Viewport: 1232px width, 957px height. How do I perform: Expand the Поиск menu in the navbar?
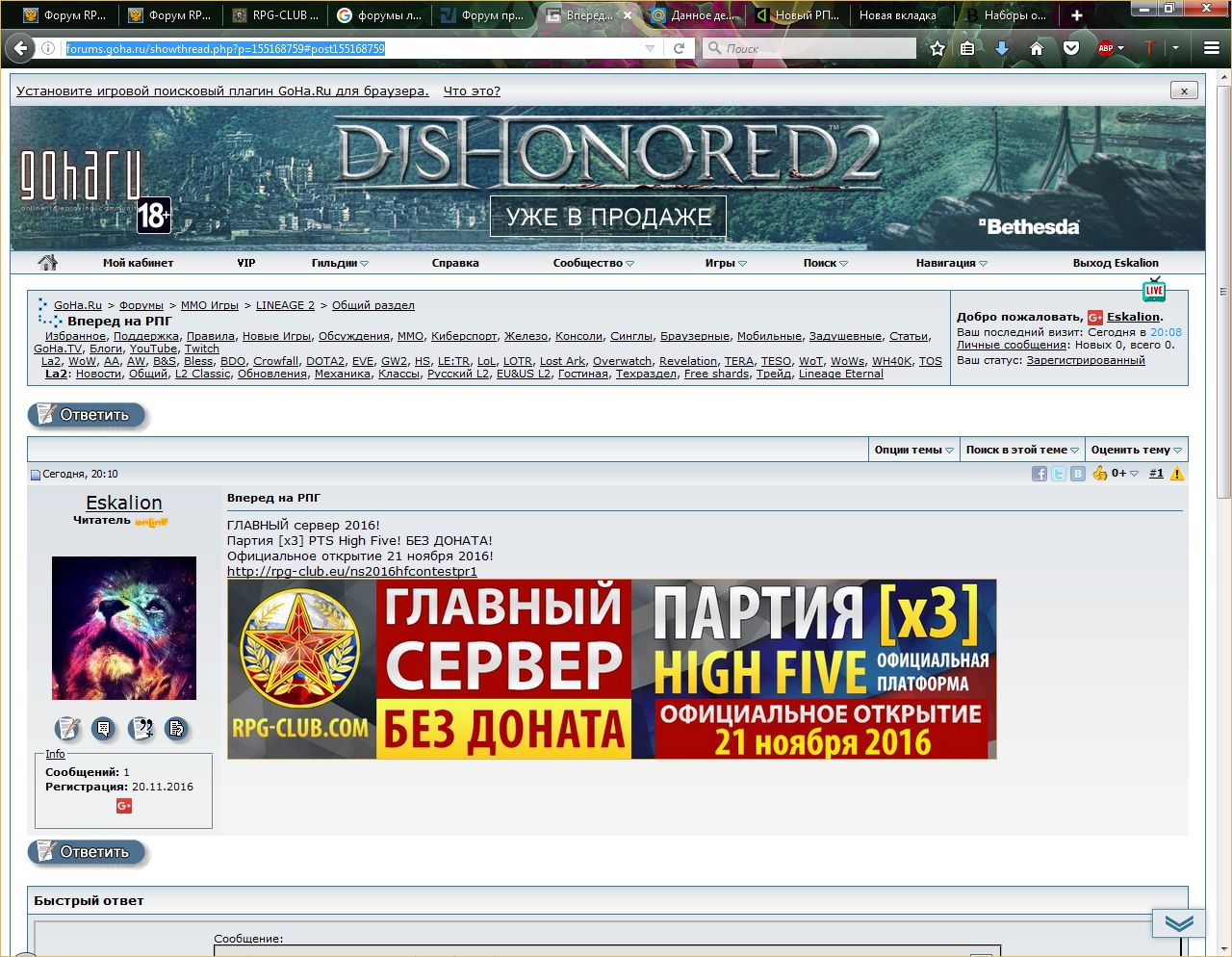(826, 263)
